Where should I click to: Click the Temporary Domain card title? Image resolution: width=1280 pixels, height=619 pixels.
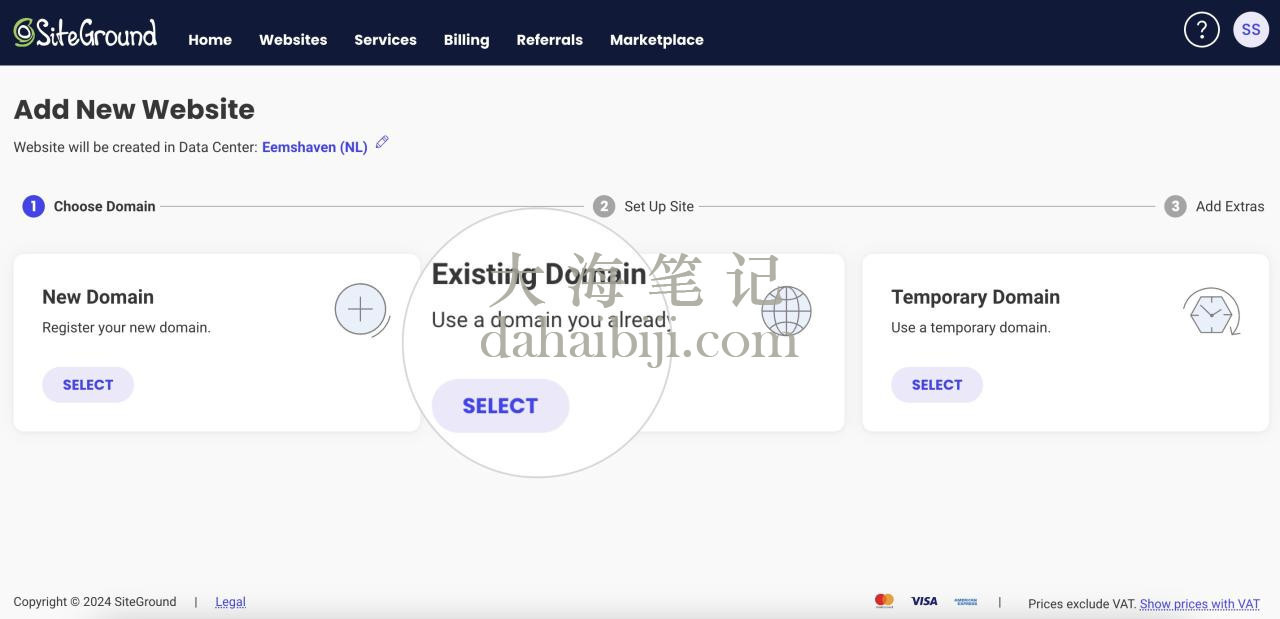click(975, 297)
